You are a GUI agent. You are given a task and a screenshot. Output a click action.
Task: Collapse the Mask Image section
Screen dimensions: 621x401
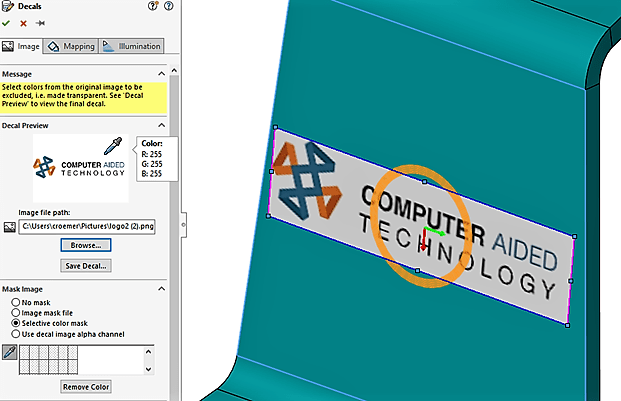coord(162,289)
